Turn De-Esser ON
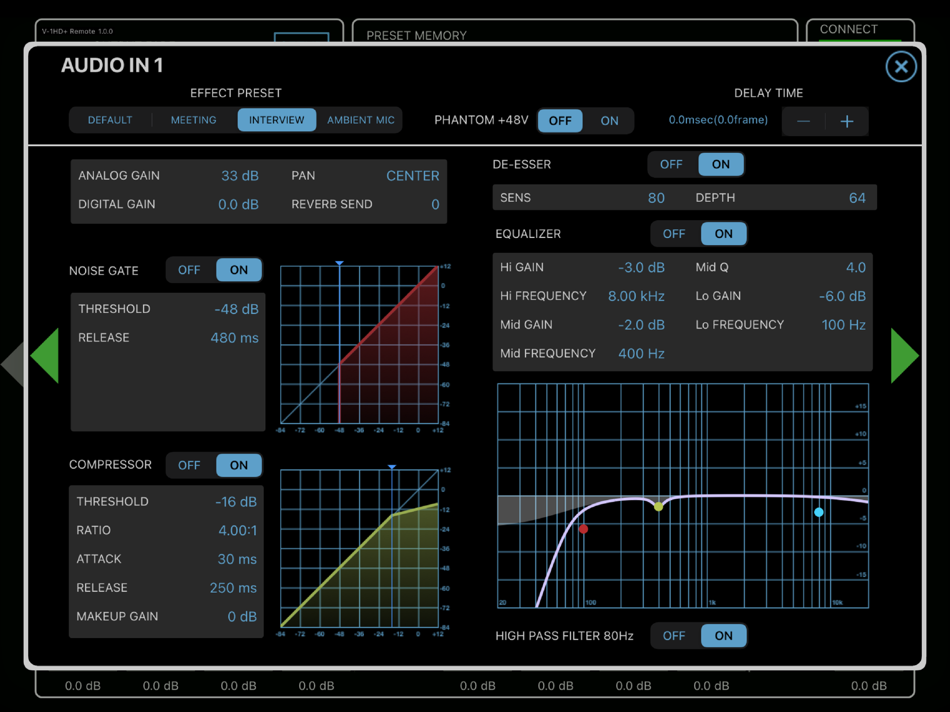Image resolution: width=950 pixels, height=712 pixels. pyautogui.click(x=720, y=164)
